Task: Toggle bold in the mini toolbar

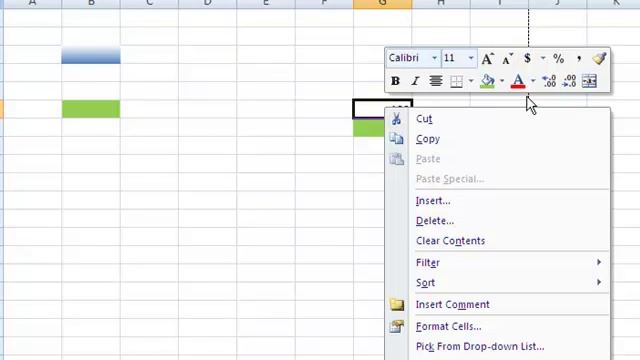Action: [395, 81]
